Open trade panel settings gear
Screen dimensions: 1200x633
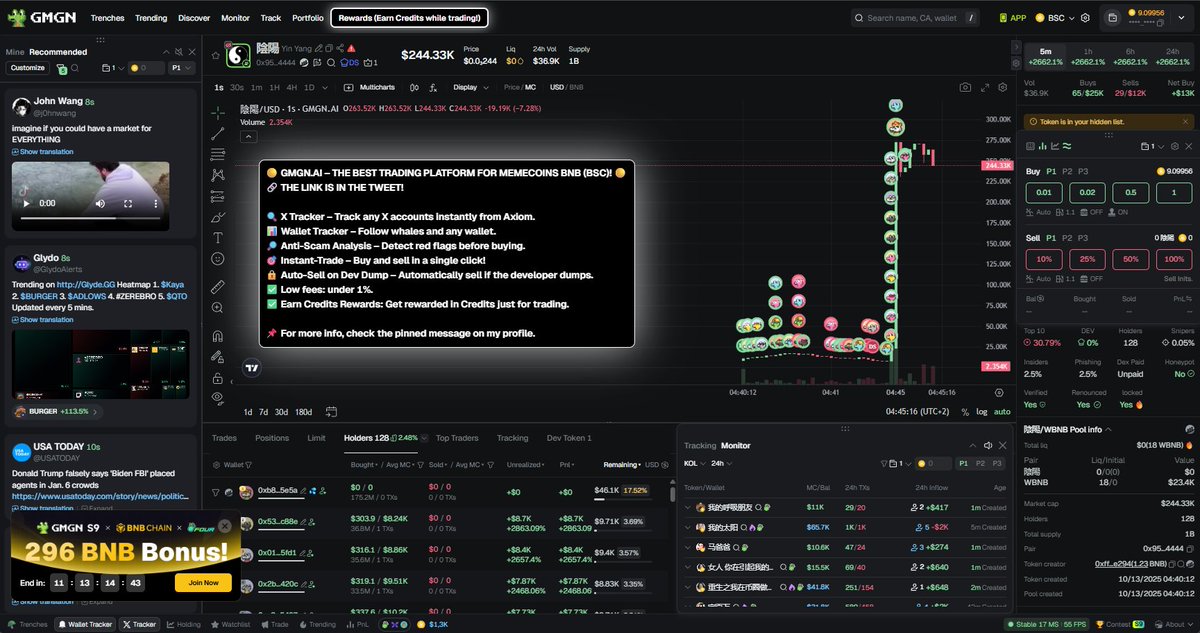click(x=1176, y=147)
